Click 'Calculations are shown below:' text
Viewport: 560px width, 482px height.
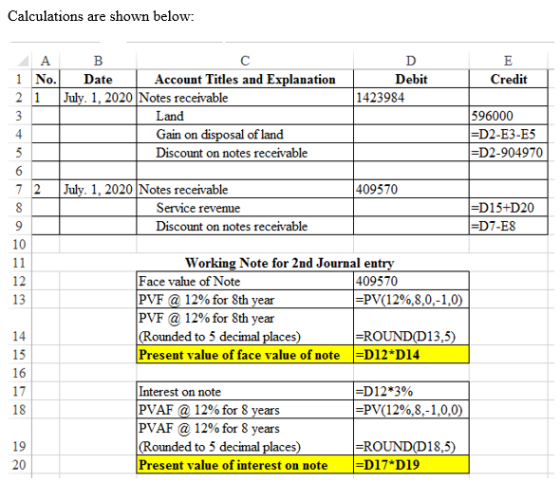coord(101,16)
